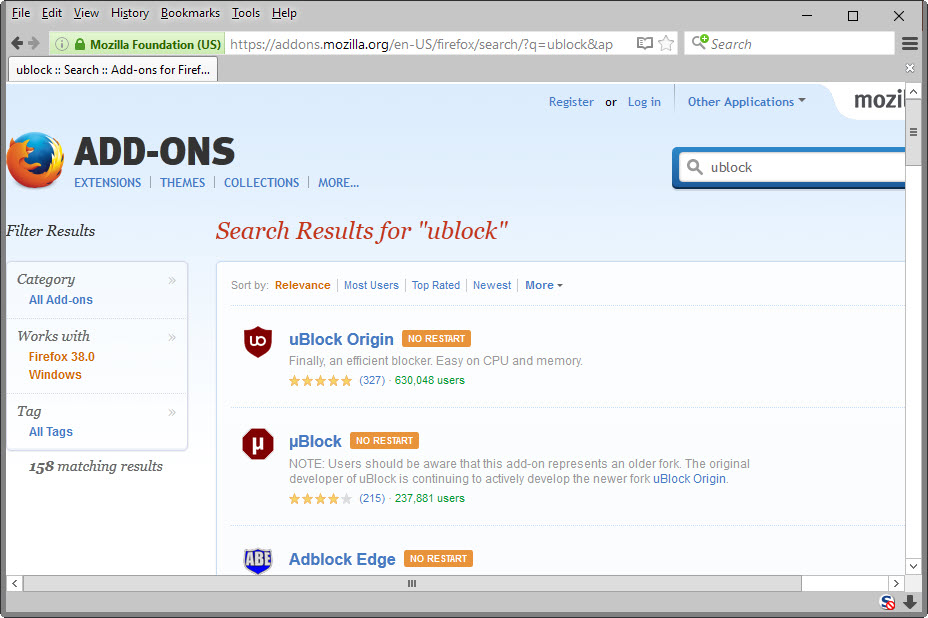Click the Firefox logo on Add-ons page

pyautogui.click(x=36, y=160)
